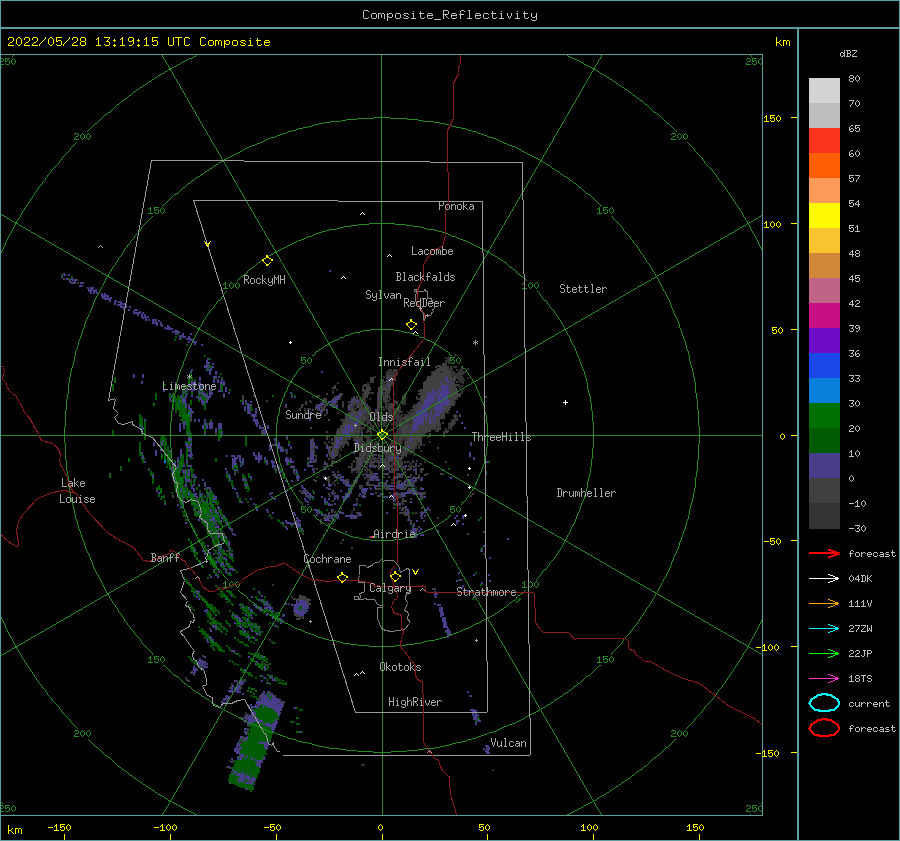The height and width of the screenshot is (841, 900).
Task: Click the Lake Louise label
Action: [x=77, y=491]
